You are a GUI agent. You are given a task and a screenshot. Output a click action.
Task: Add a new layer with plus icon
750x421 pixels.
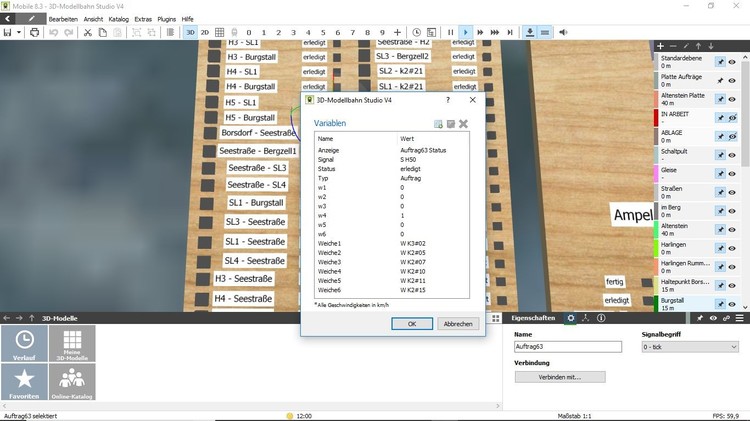[661, 46]
